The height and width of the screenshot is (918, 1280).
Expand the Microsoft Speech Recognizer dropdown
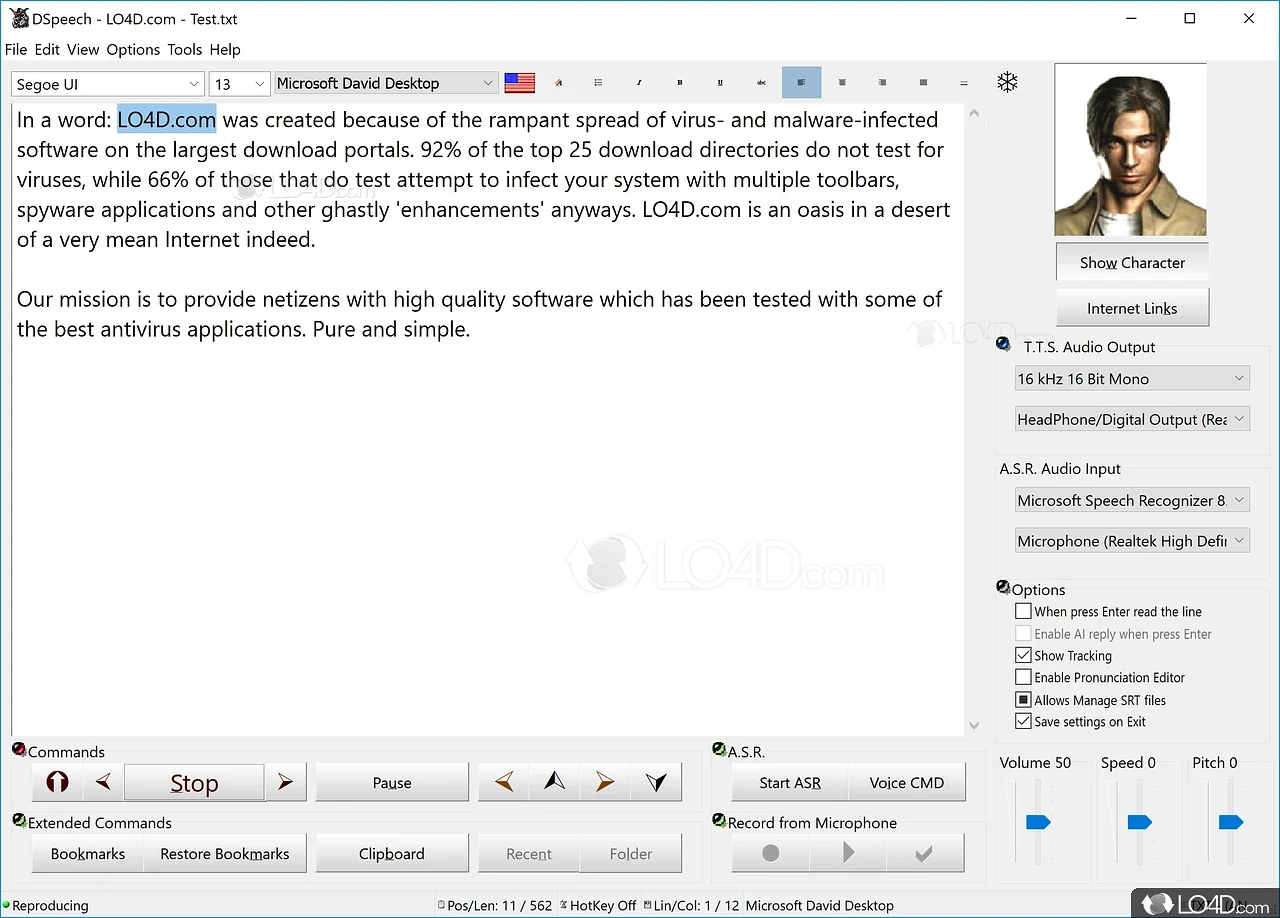1132,500
